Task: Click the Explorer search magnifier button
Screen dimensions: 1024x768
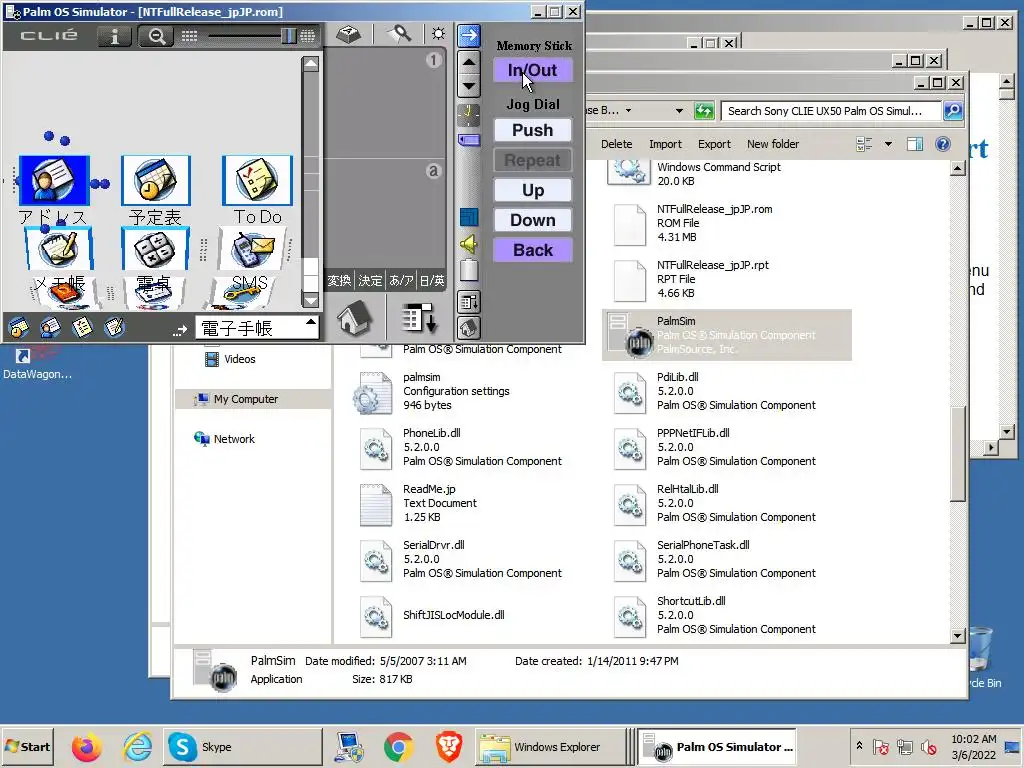Action: 953,111
